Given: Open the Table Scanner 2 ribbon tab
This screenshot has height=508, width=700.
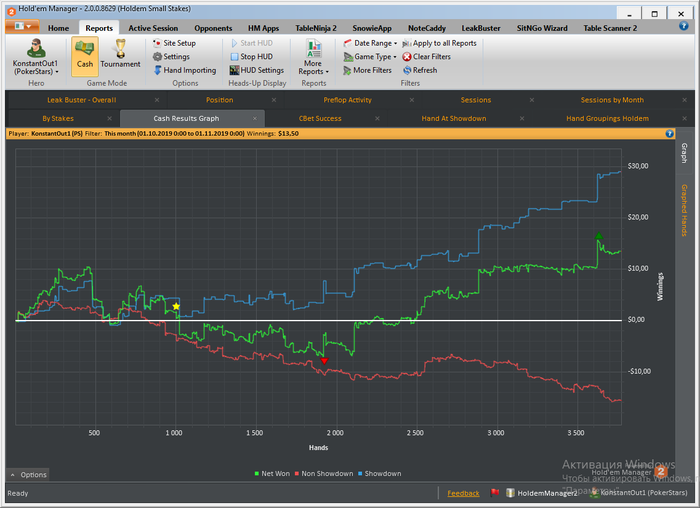Looking at the screenshot, I should (610, 28).
